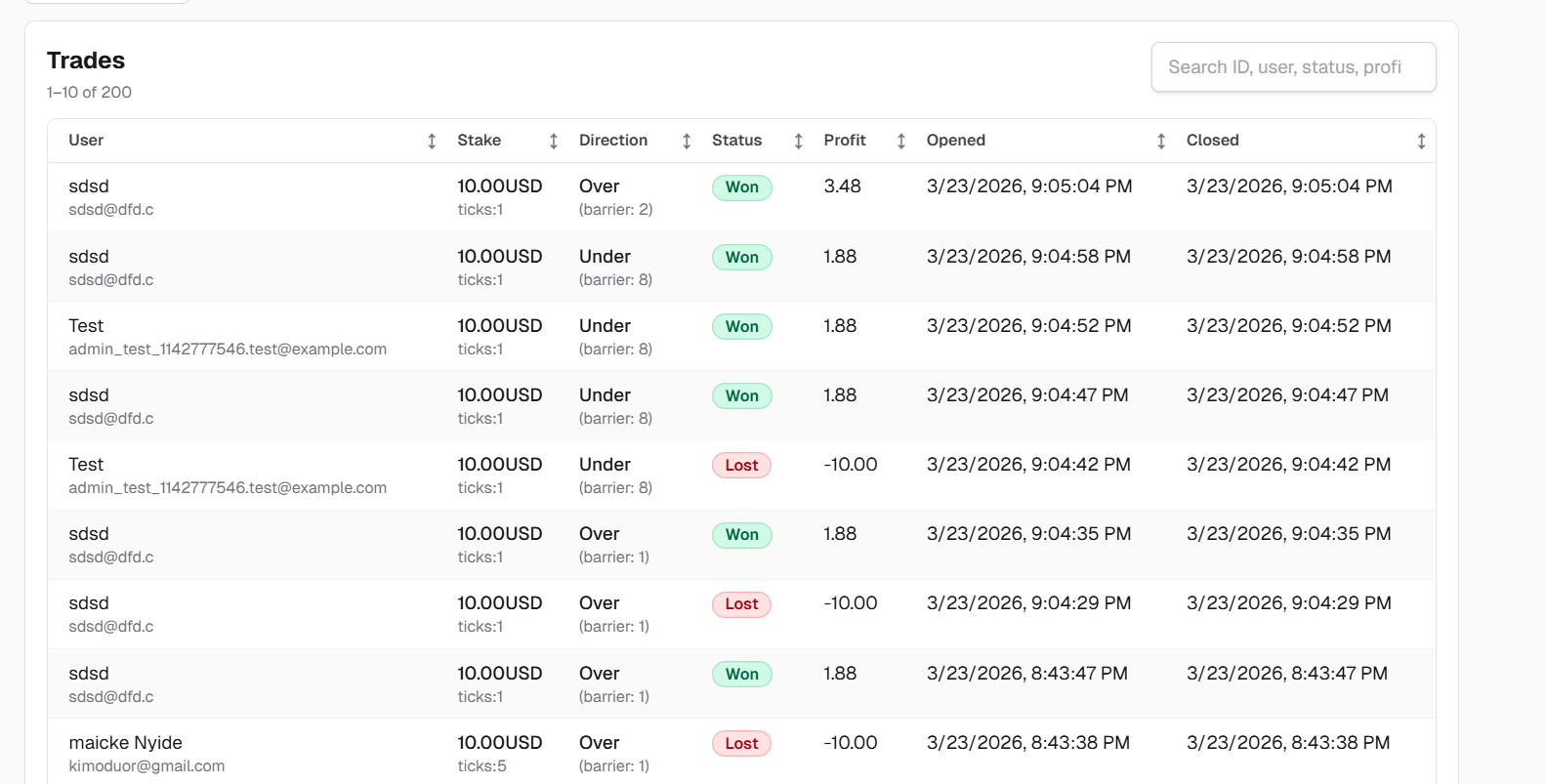The width and height of the screenshot is (1546, 784).
Task: Click the Direction column sort arrows
Action: 687,142
